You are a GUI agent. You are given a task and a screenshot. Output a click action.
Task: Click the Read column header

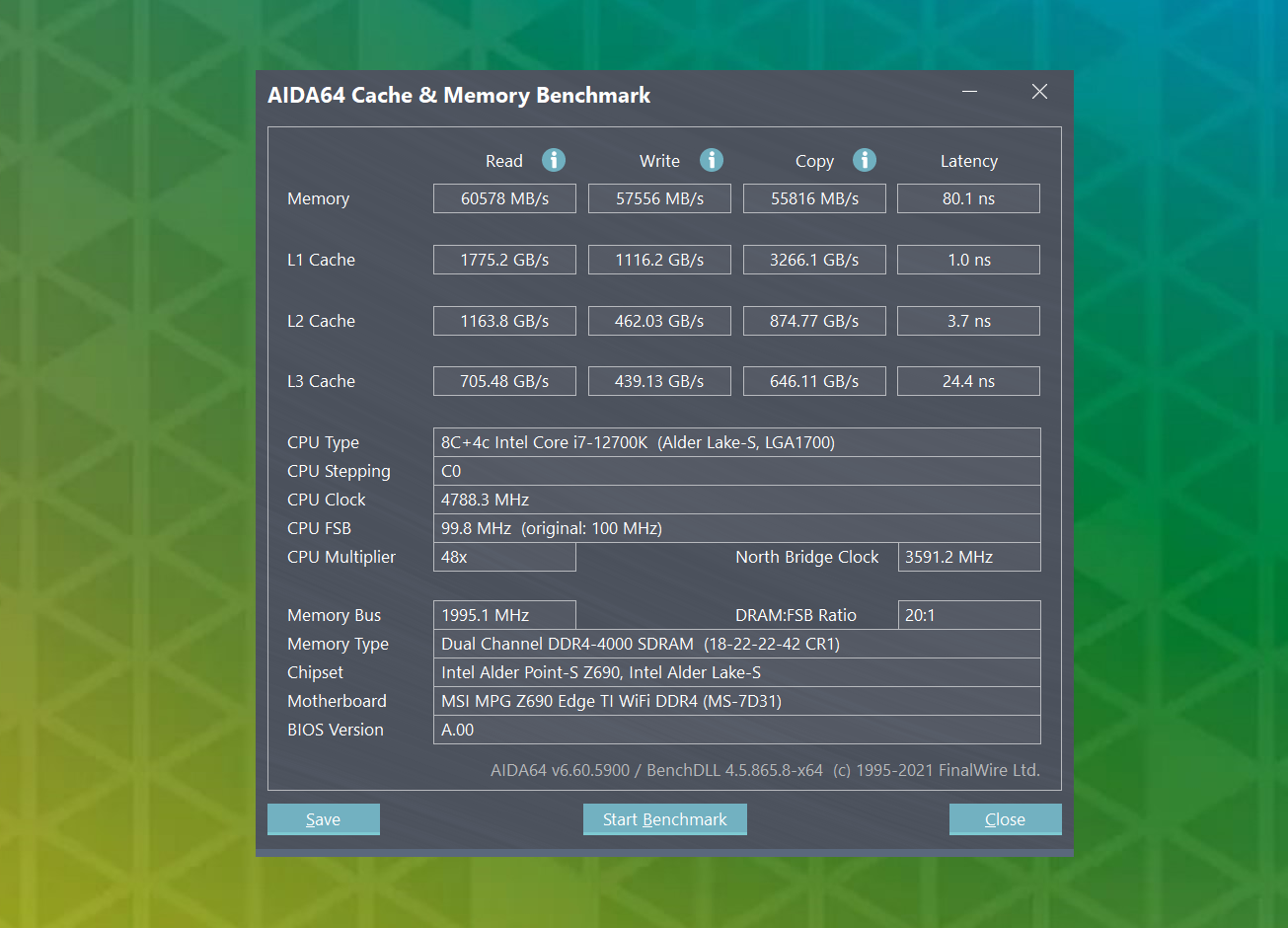pos(504,161)
